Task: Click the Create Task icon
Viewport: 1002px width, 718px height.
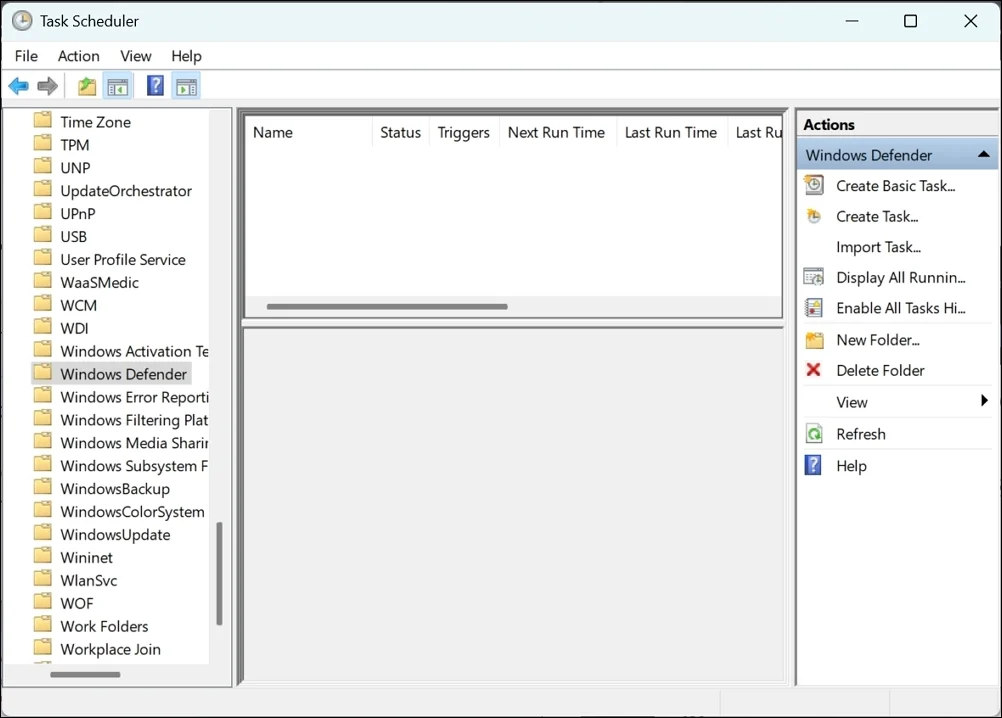Action: 813,216
